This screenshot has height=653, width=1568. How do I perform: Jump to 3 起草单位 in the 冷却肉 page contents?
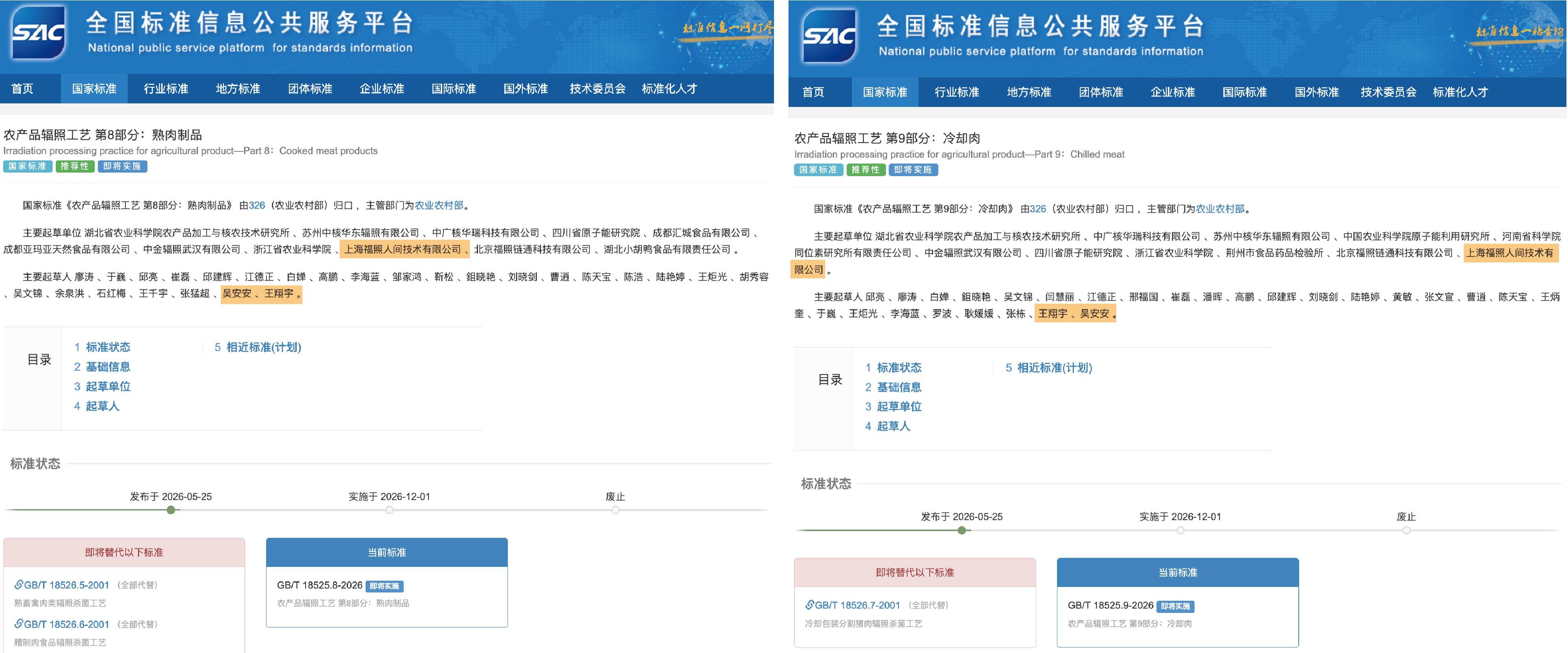click(893, 407)
